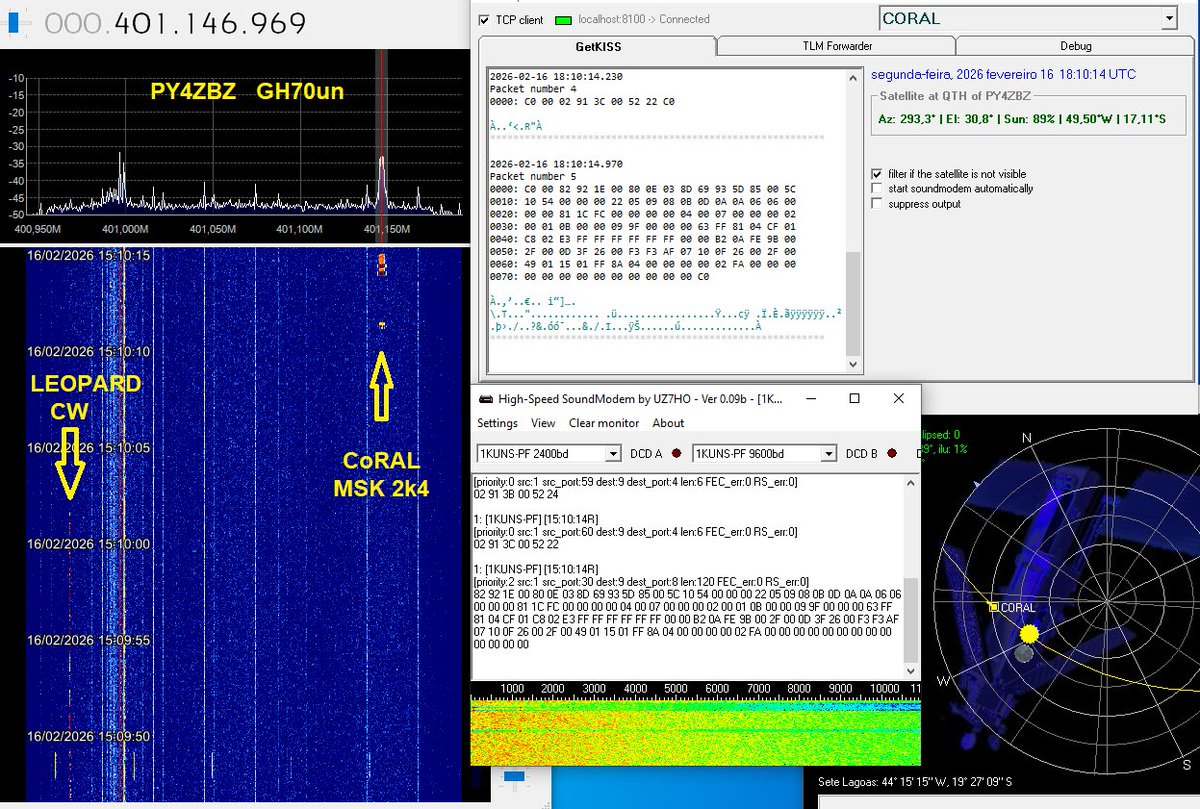Enable the TCP client checkbox

[484, 20]
